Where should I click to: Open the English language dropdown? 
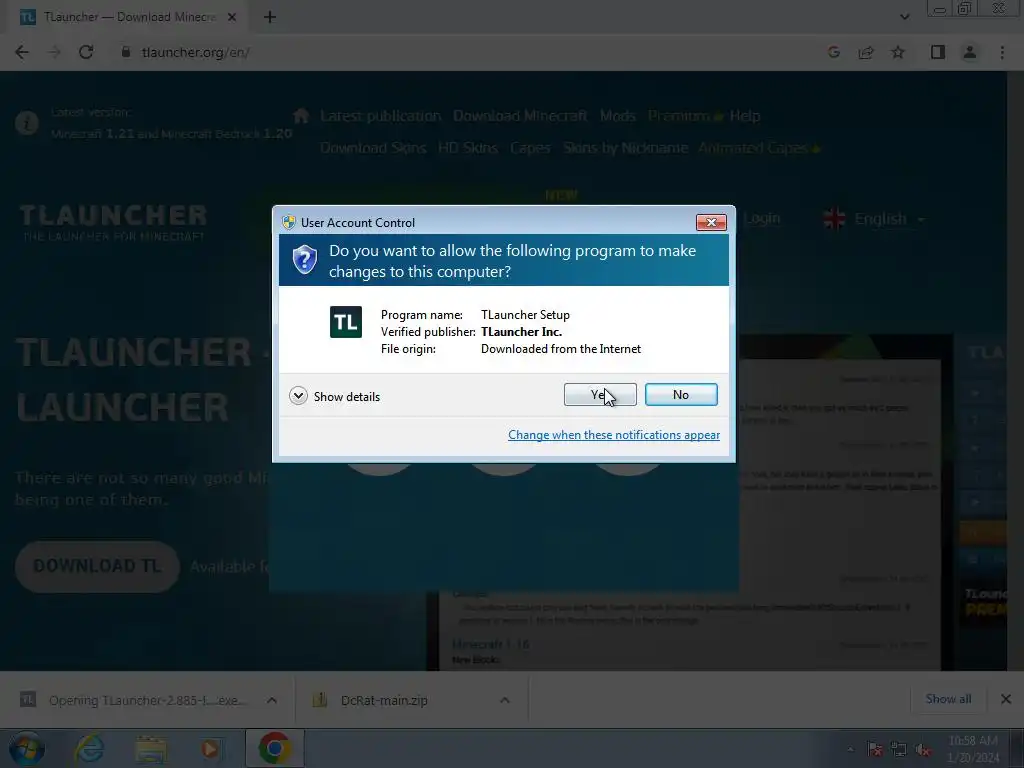pyautogui.click(x=874, y=219)
